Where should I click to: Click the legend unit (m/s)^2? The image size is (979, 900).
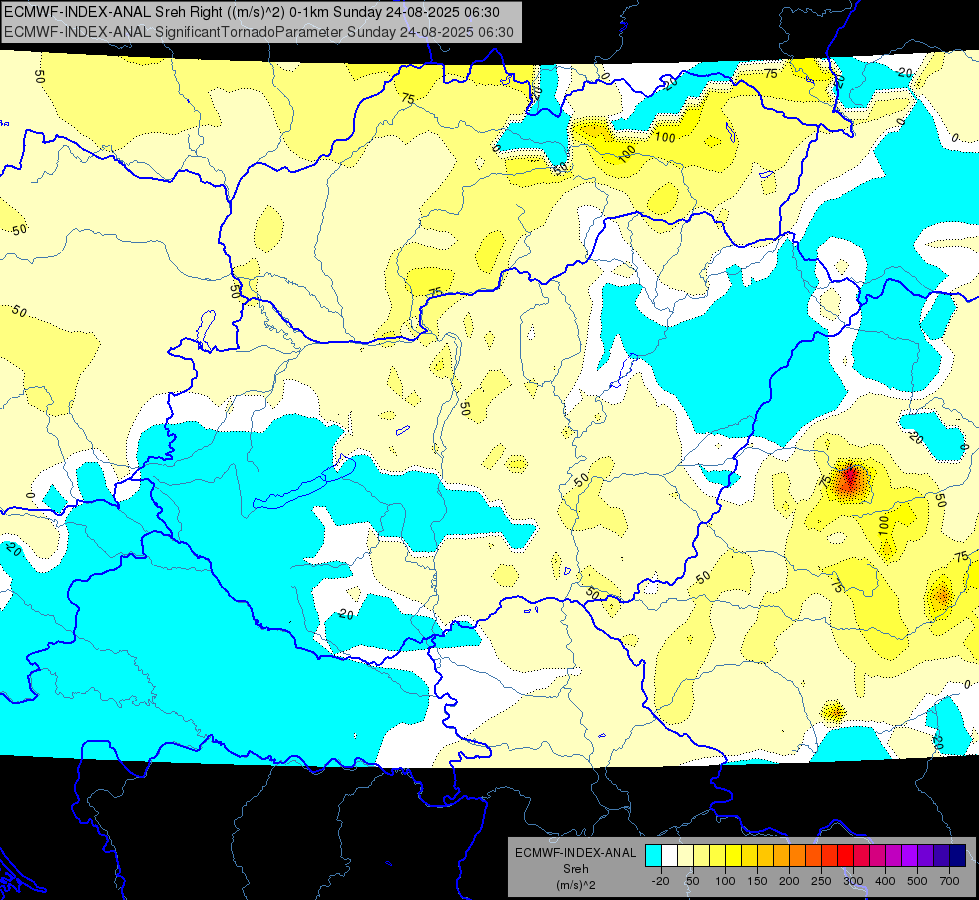(576, 885)
